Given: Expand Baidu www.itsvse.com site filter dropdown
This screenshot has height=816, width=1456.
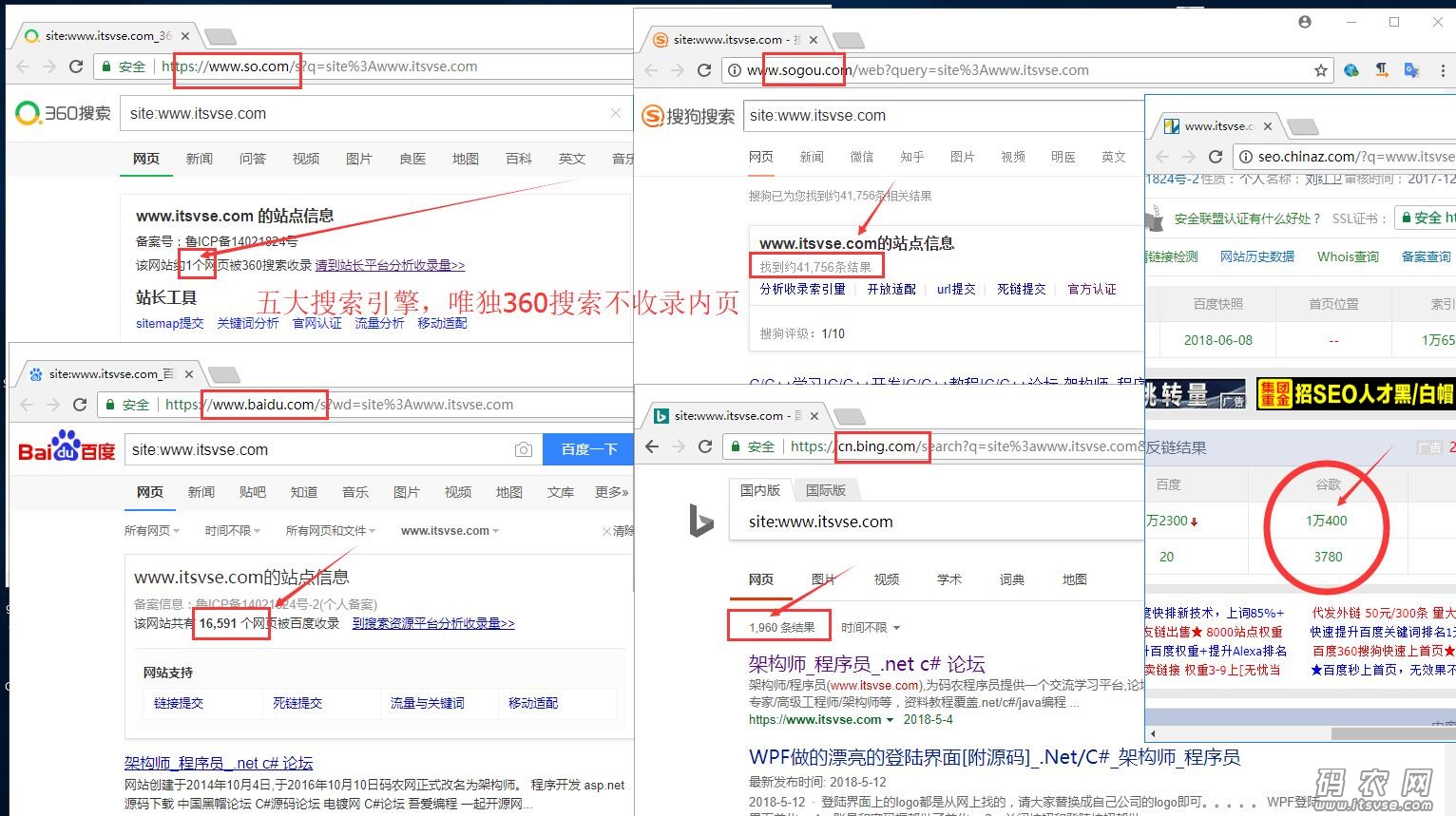Looking at the screenshot, I should (450, 531).
